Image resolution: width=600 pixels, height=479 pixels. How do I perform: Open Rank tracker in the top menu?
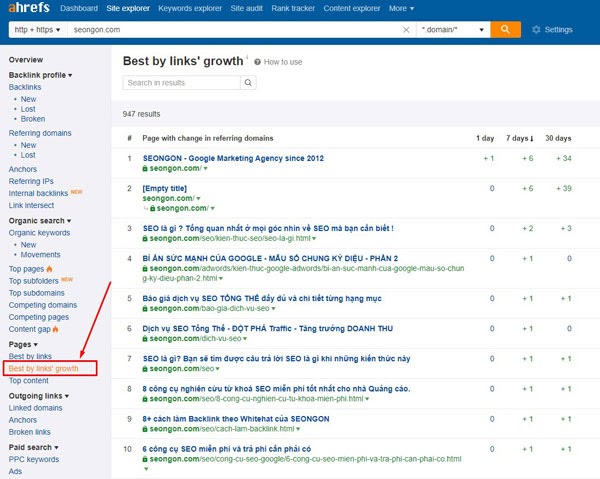293,8
